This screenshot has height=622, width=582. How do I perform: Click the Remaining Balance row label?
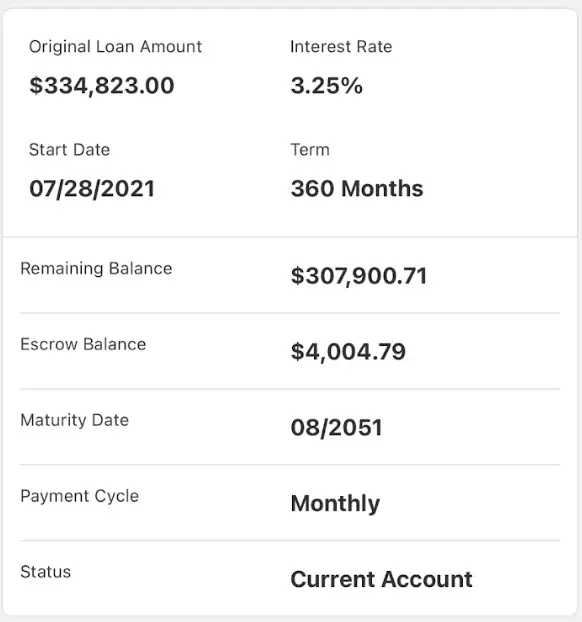click(96, 269)
